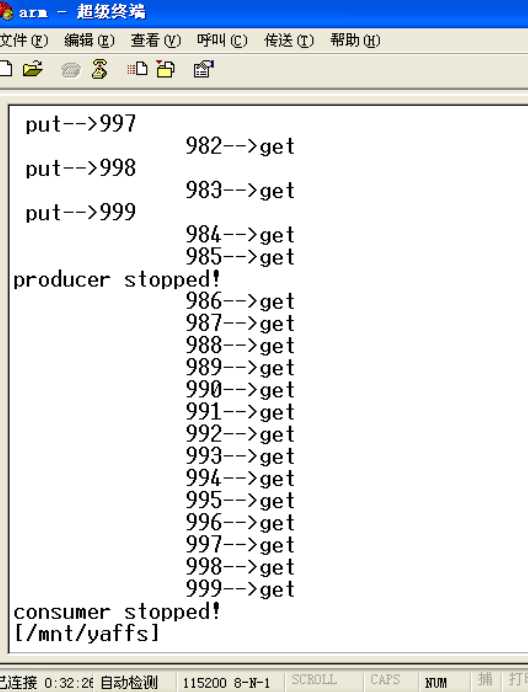The image size is (528, 692).
Task: Click the New connection toolbar icon
Action: pyautogui.click(x=5, y=69)
